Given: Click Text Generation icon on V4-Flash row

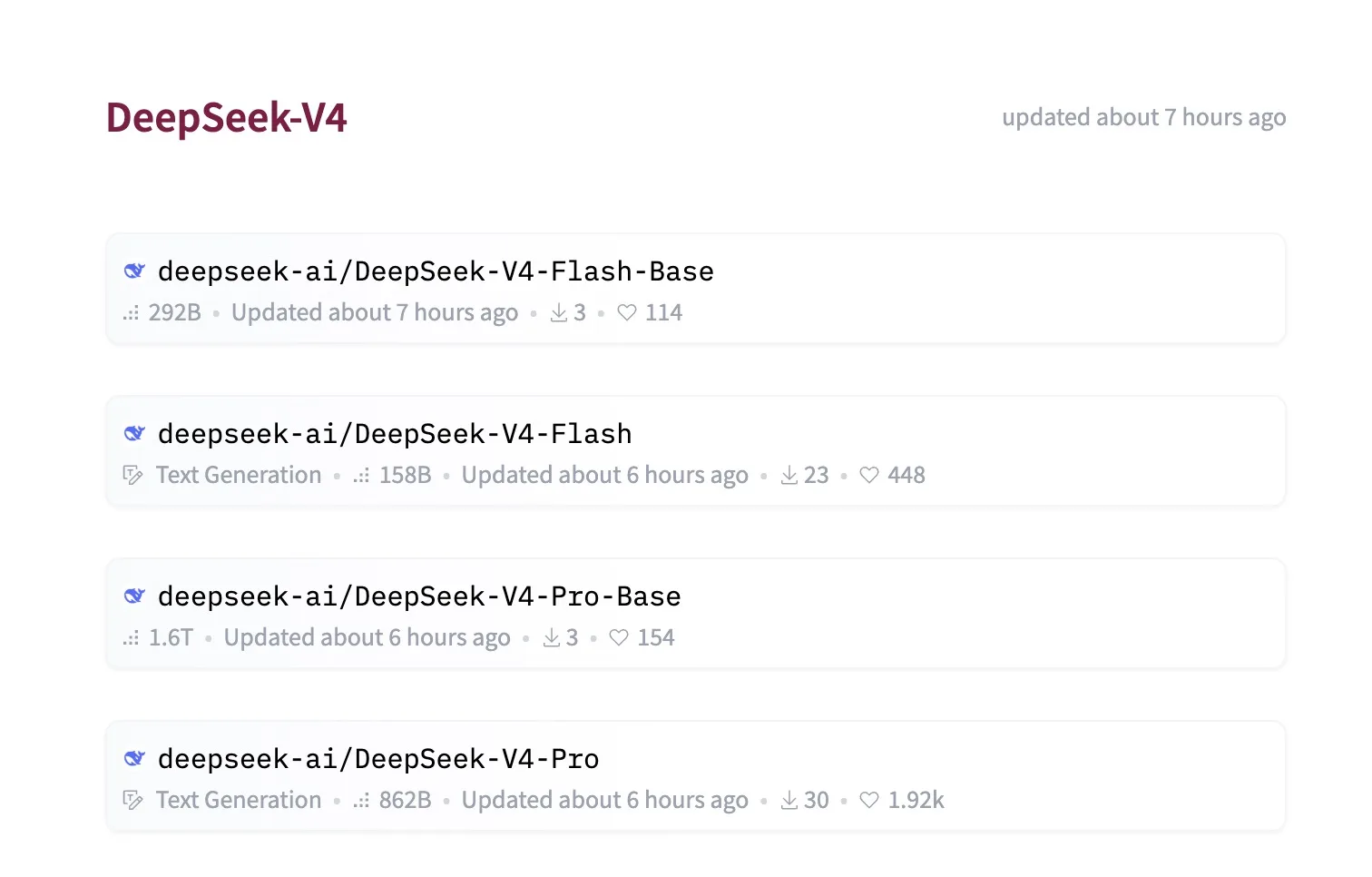Looking at the screenshot, I should pos(132,475).
